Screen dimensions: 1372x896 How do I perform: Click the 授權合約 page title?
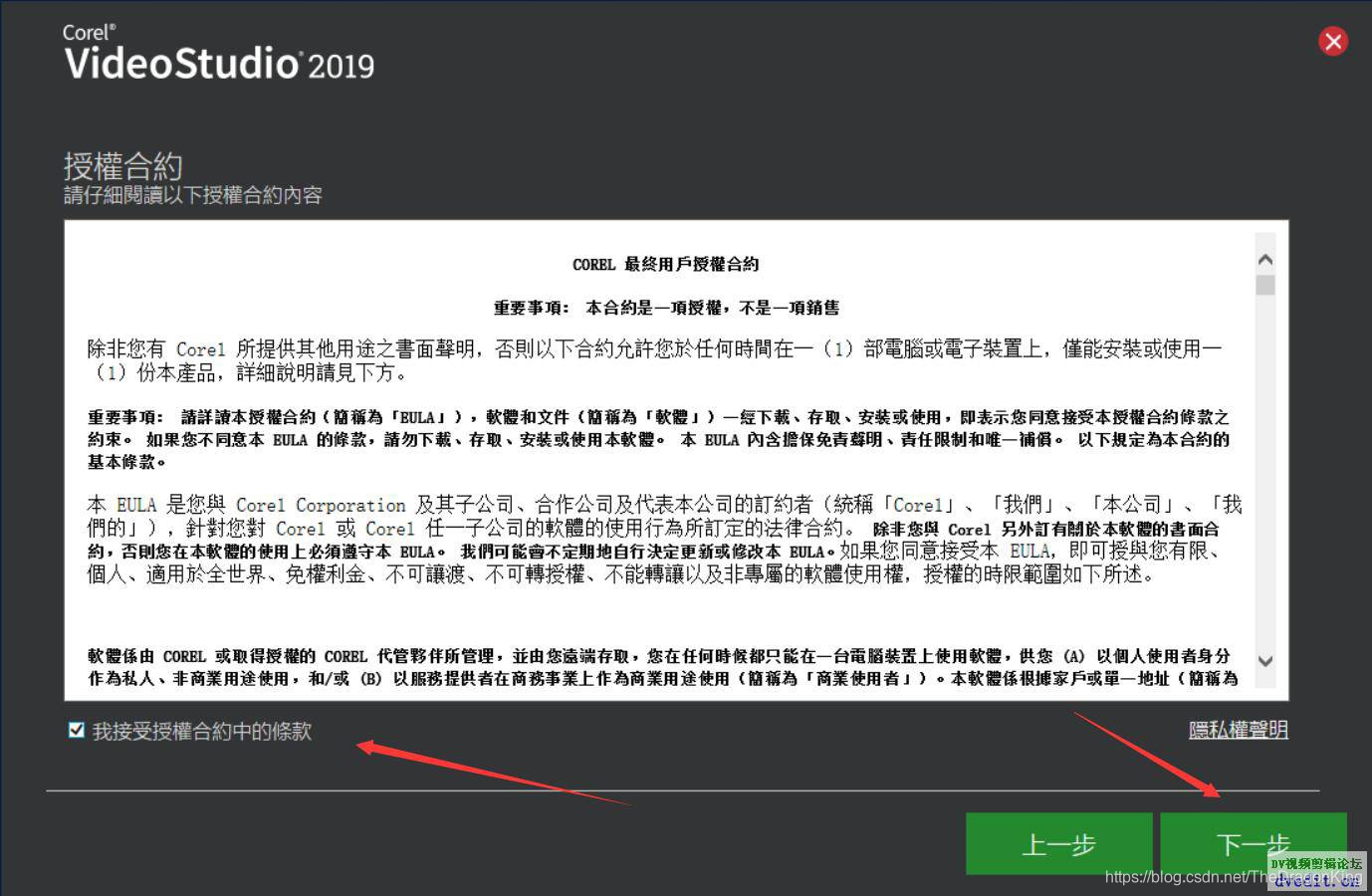[122, 165]
